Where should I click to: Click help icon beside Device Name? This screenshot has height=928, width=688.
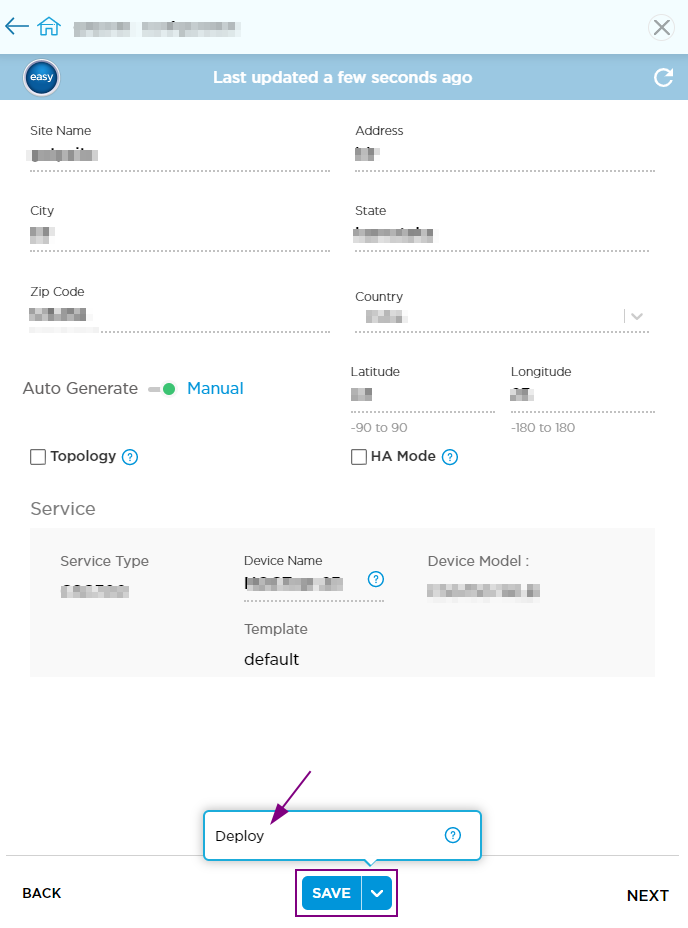click(376, 579)
